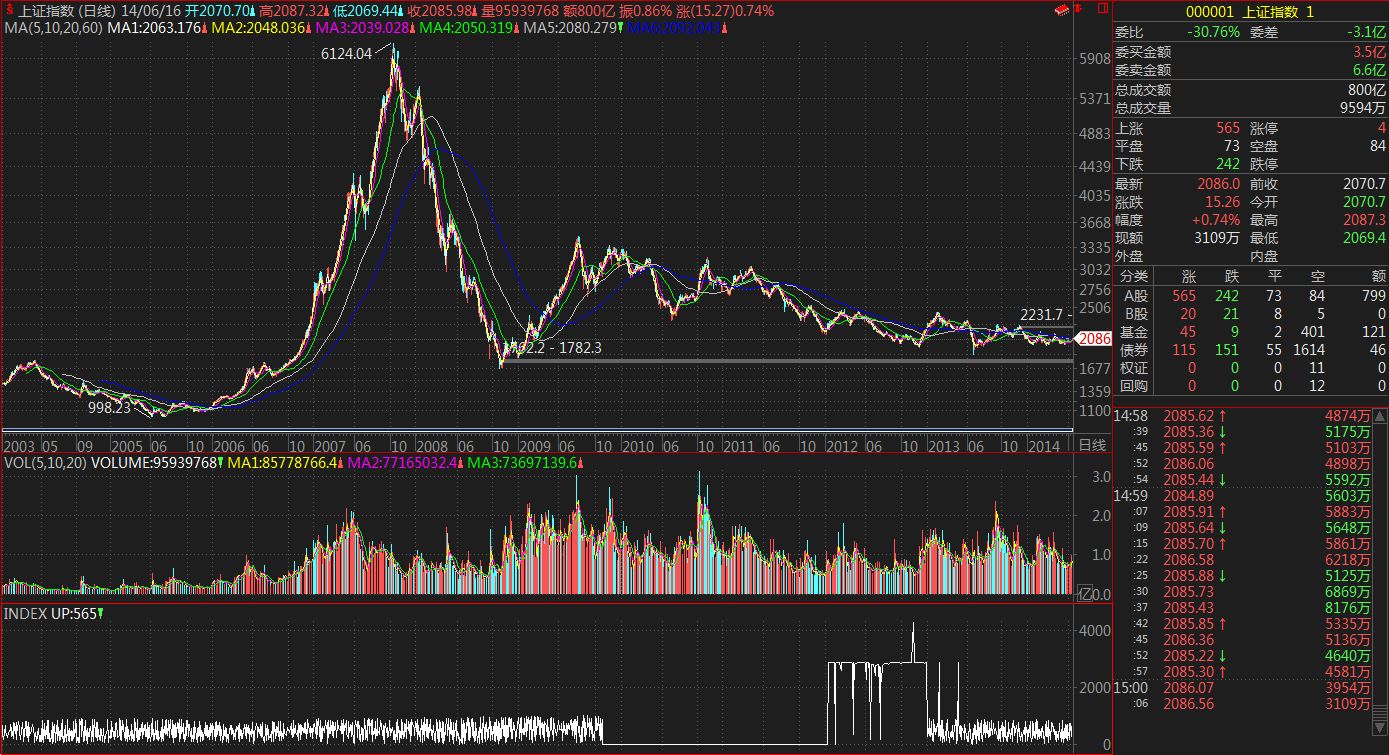Click the red 2086 price tag
1389x755 pixels.
(1095, 339)
